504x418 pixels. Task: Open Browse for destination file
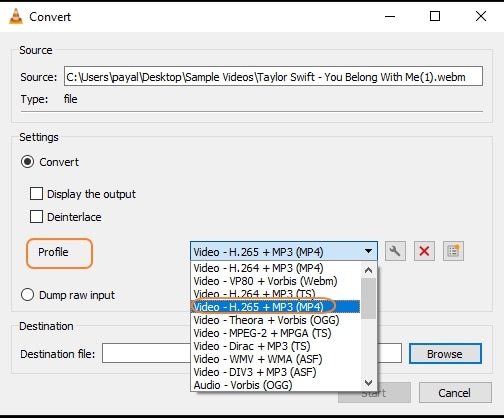click(445, 354)
